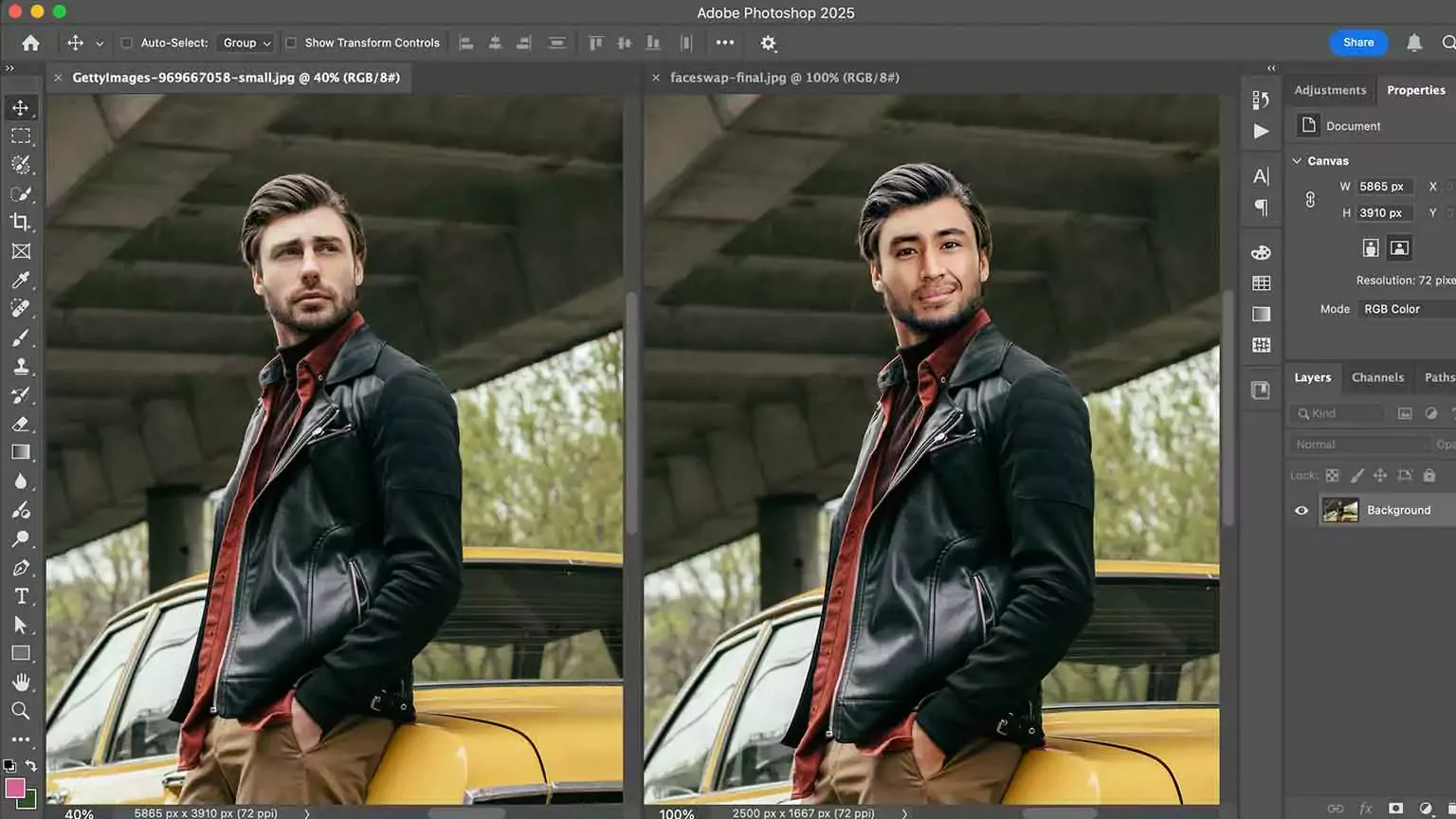Open the Auto-Select Group dropdown
The height and width of the screenshot is (819, 1456).
coord(246,43)
